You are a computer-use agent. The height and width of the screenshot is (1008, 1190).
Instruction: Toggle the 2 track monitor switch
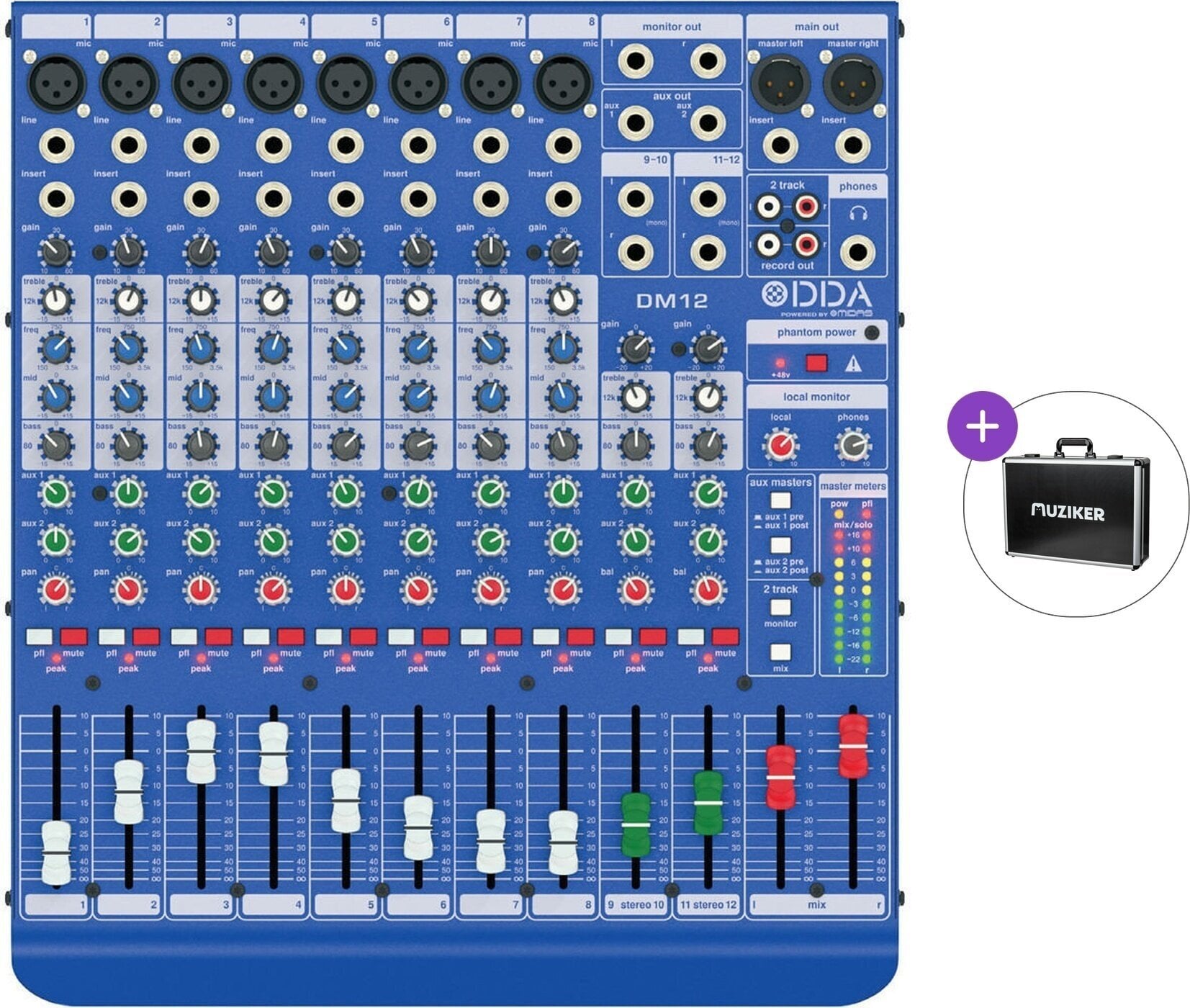(780, 608)
